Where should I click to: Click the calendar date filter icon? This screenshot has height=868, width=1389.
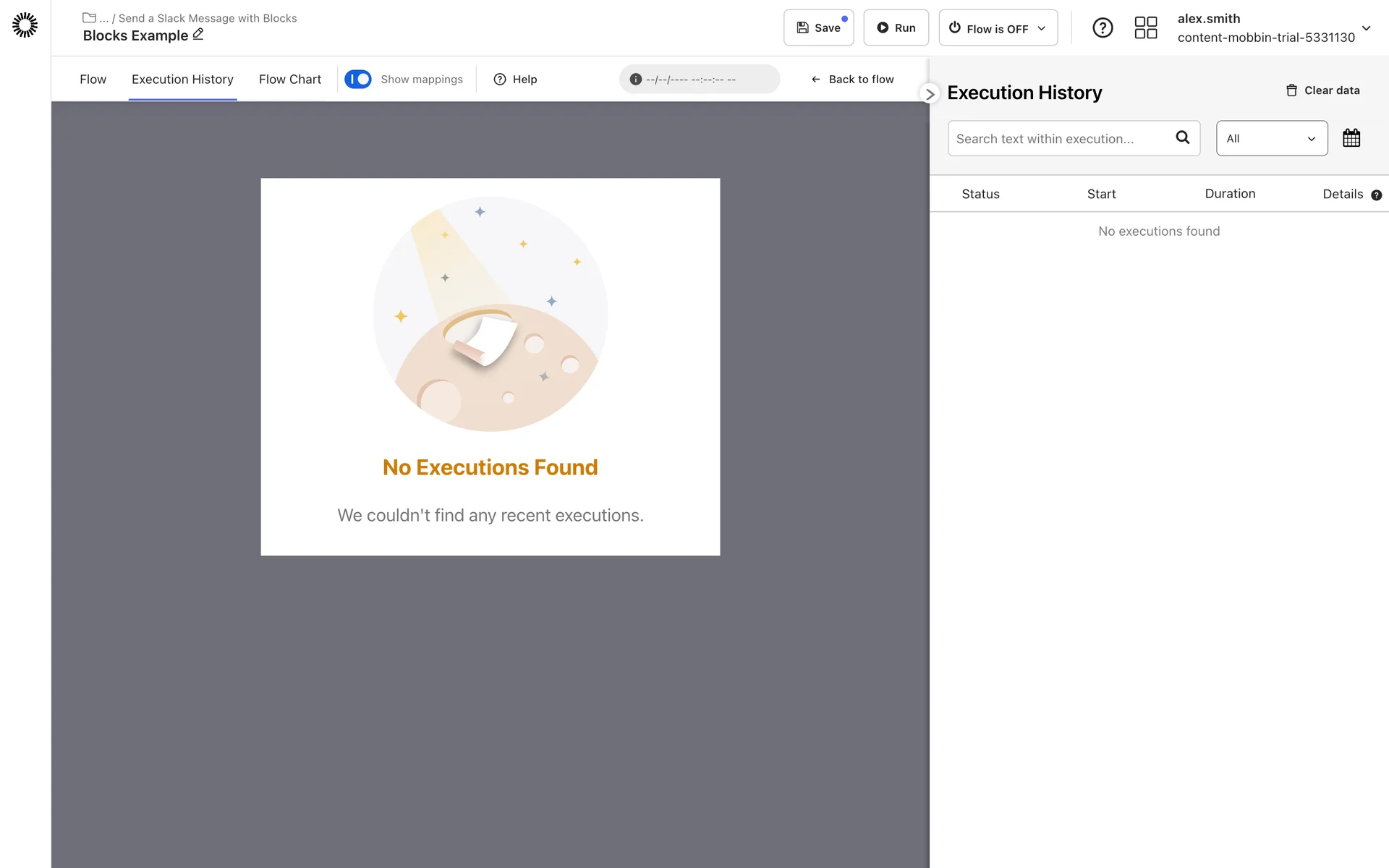1351,138
